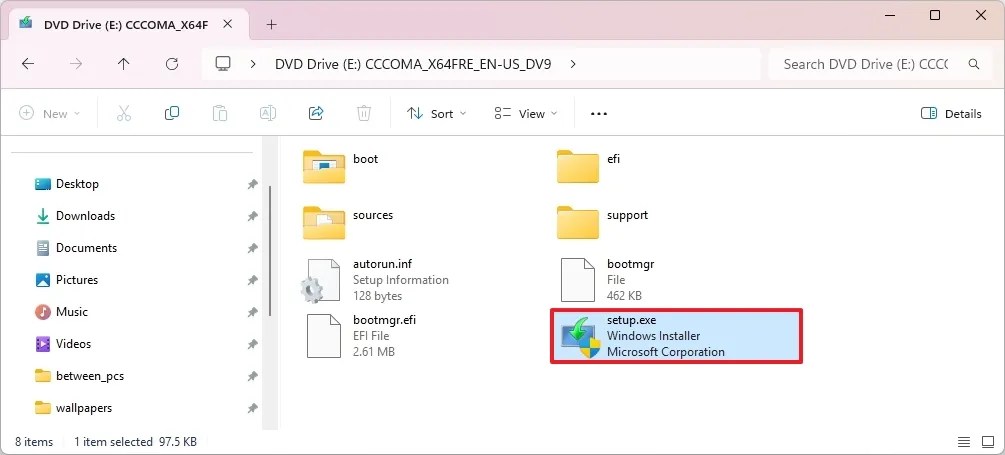1005x455 pixels.
Task: Open the Sort dropdown menu
Action: pos(437,113)
